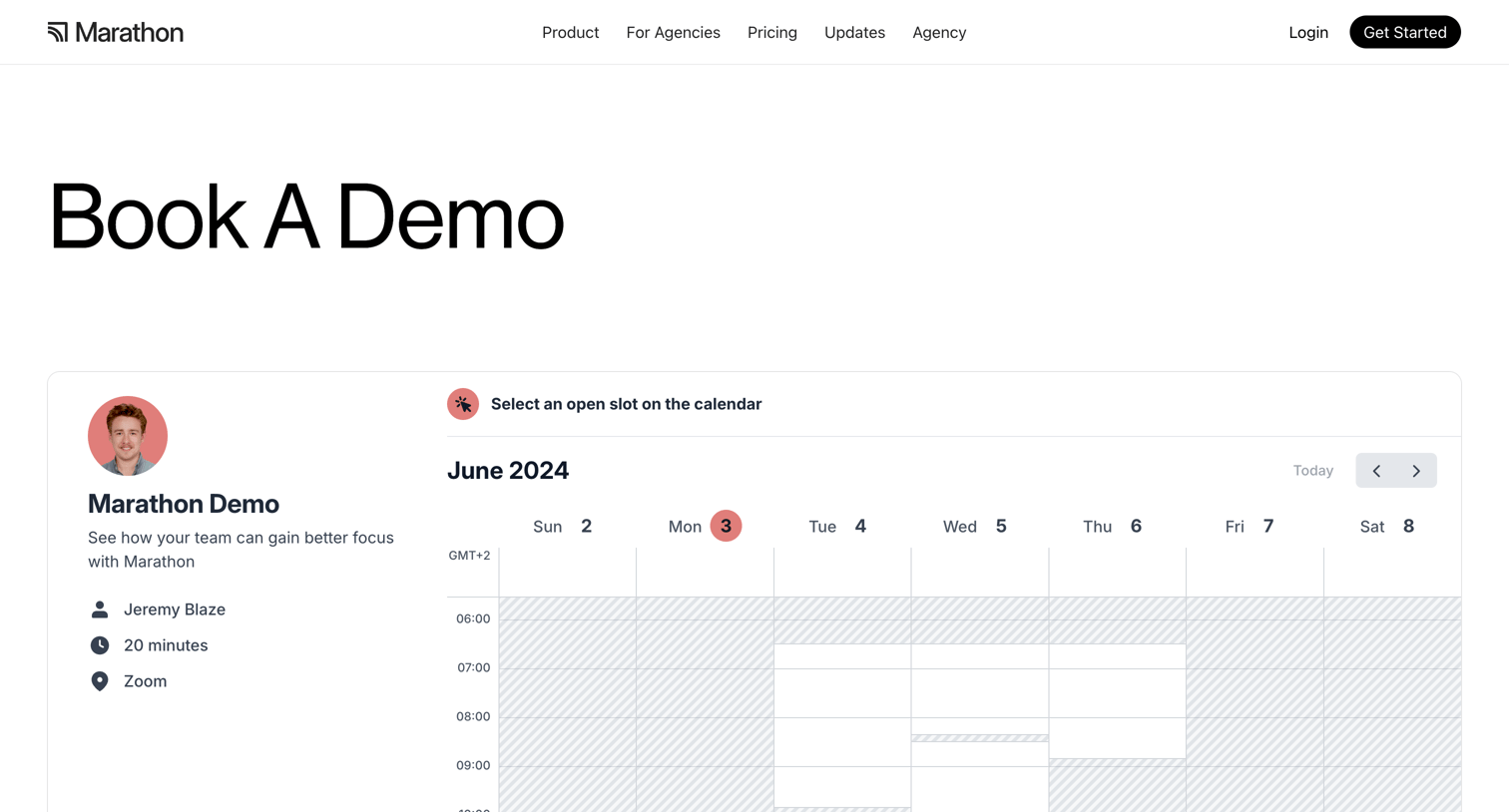Open the Updates nav link

[x=854, y=33]
